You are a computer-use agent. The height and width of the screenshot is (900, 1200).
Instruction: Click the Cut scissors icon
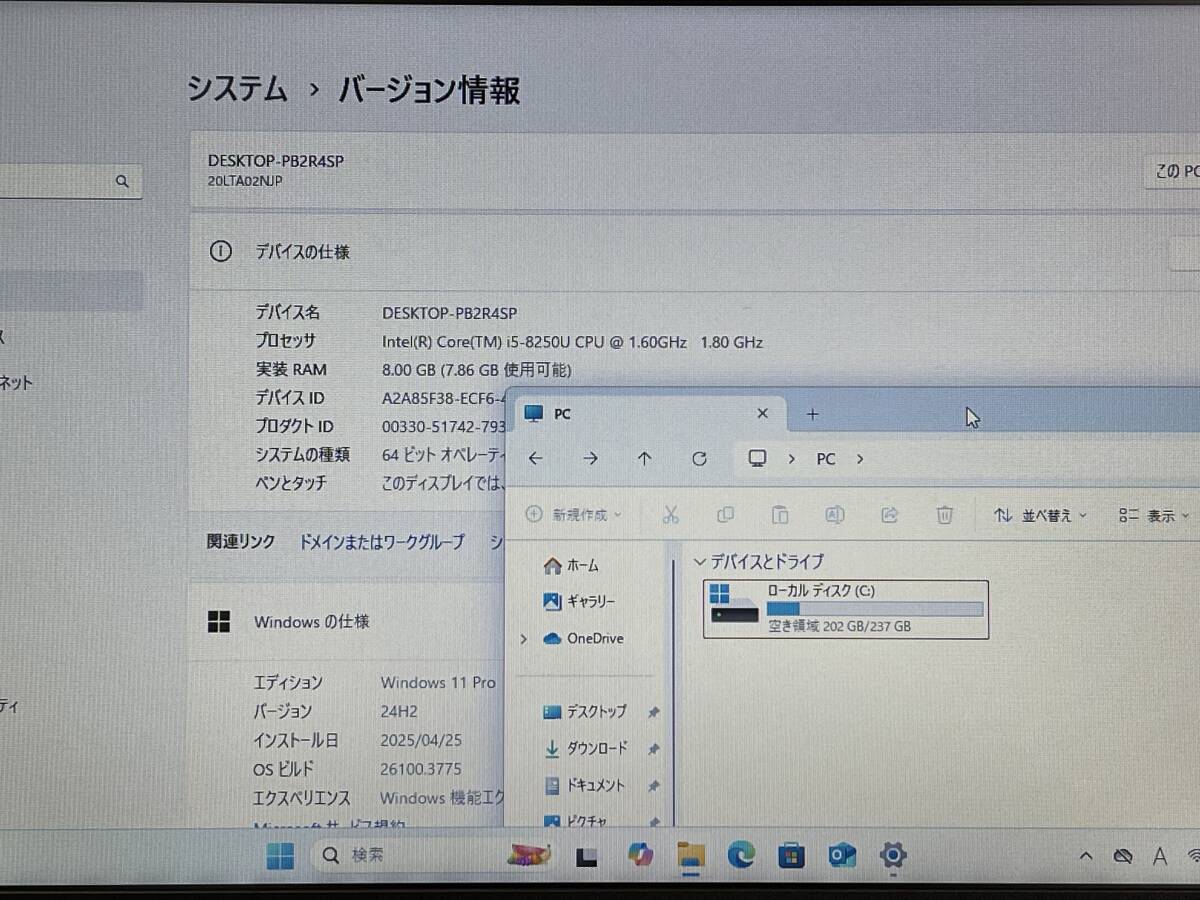(671, 515)
